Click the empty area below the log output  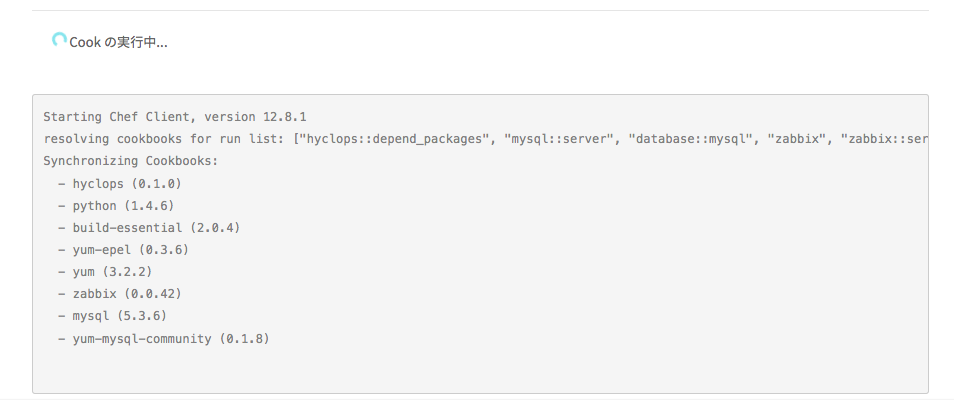(480, 370)
